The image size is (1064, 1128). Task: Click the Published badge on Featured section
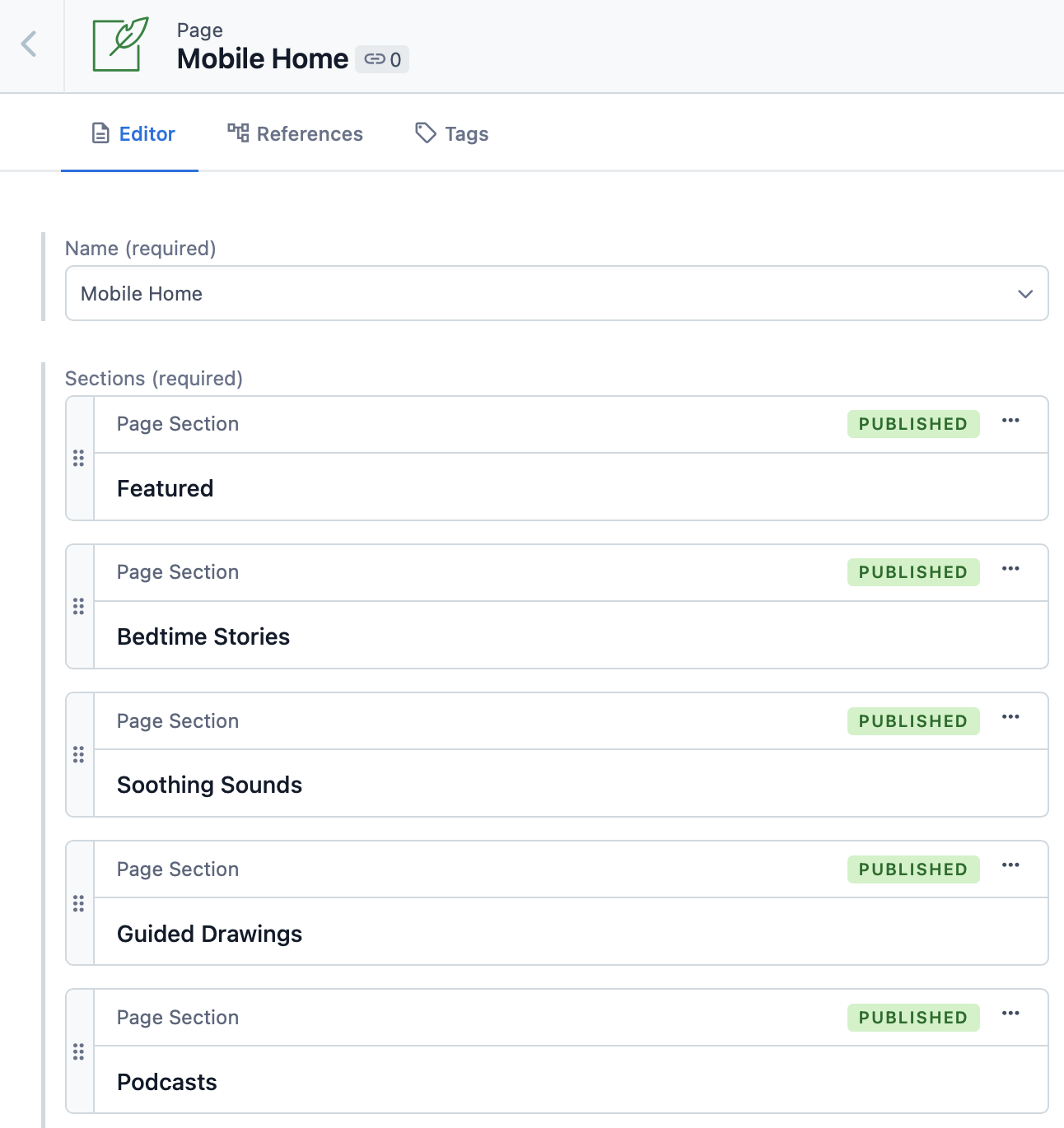pos(913,424)
